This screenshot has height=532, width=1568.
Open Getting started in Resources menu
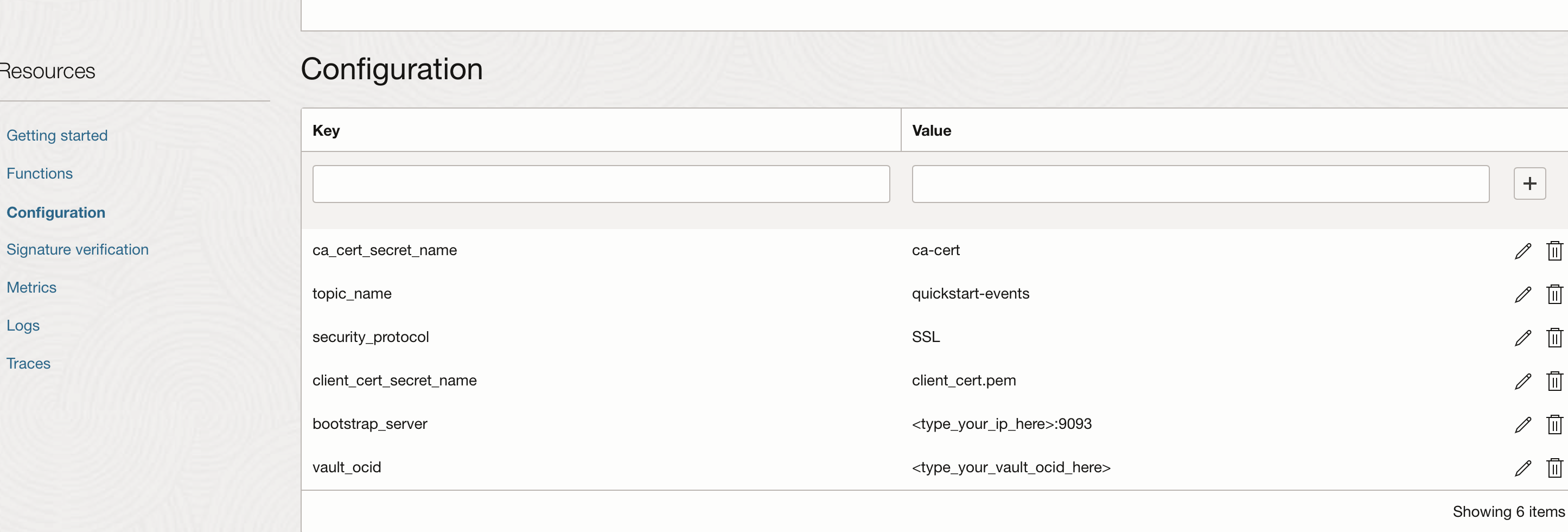57,136
